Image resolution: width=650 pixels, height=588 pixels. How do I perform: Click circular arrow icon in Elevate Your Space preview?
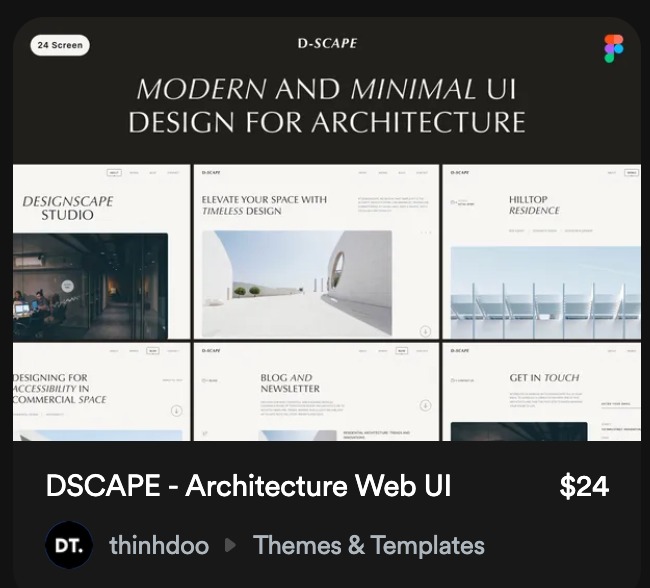pyautogui.click(x=425, y=331)
